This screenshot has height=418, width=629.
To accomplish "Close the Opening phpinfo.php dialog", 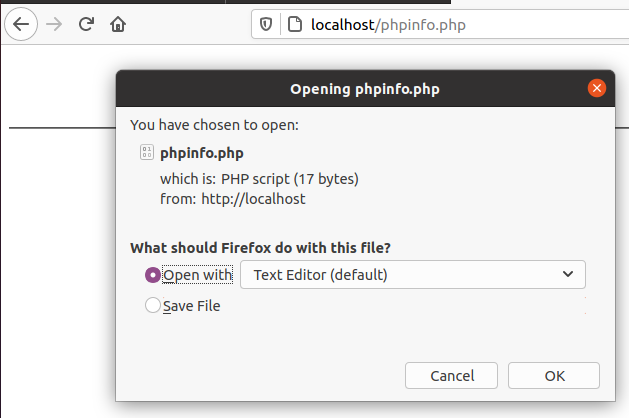I will pos(597,88).
